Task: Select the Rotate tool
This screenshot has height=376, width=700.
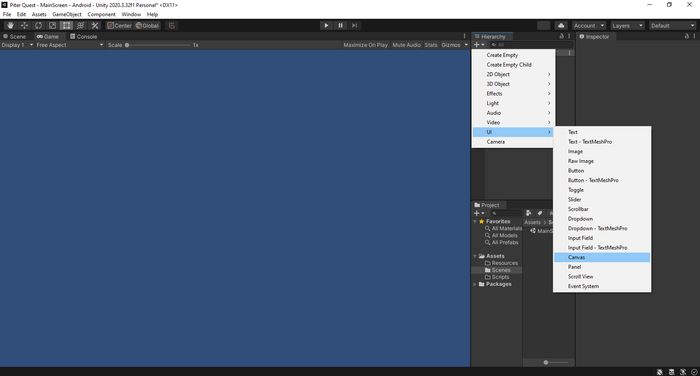Action: pyautogui.click(x=38, y=25)
